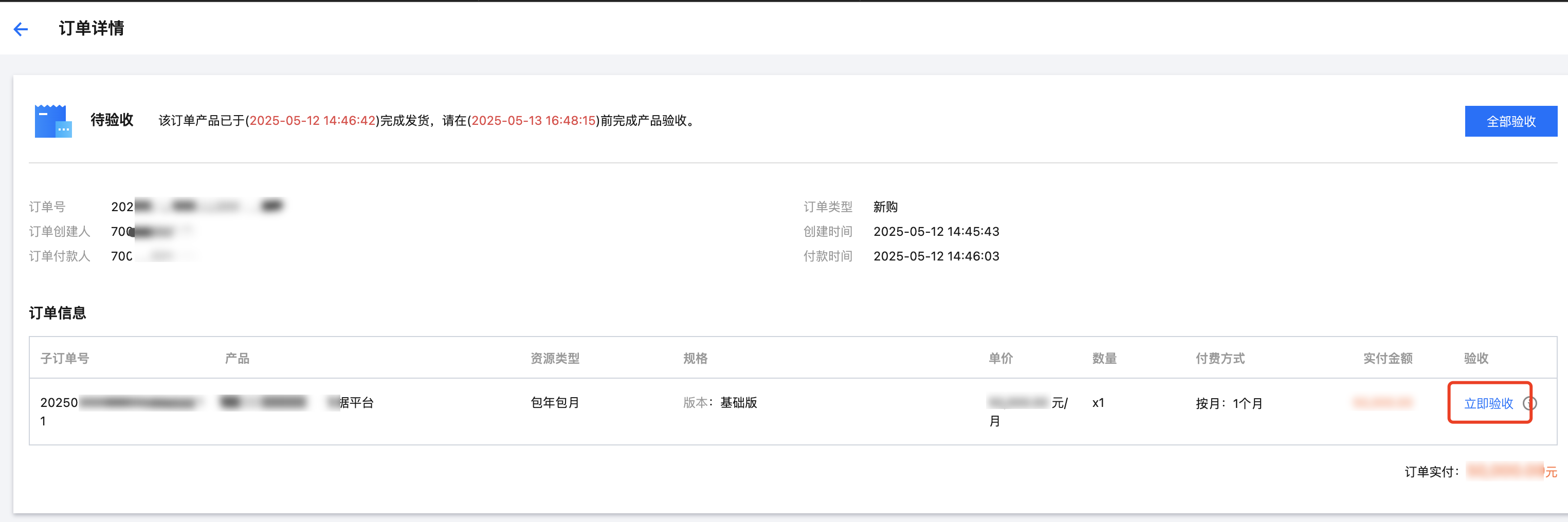Click the sub-order number starting with 20250

[121, 411]
